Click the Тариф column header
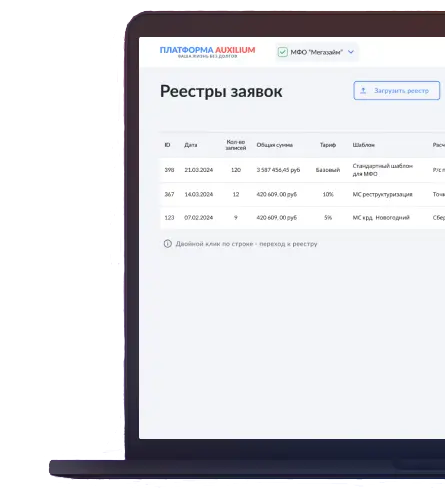The width and height of the screenshot is (445, 490). [x=328, y=145]
